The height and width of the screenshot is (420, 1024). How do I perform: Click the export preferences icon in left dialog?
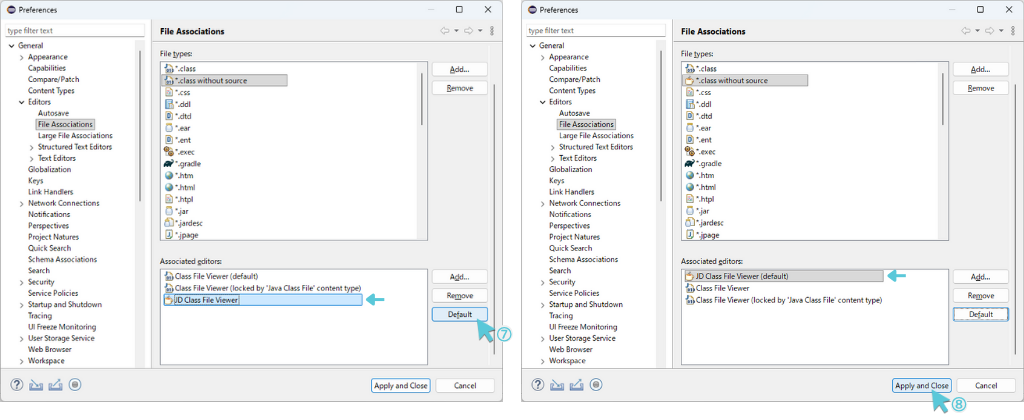(x=56, y=384)
